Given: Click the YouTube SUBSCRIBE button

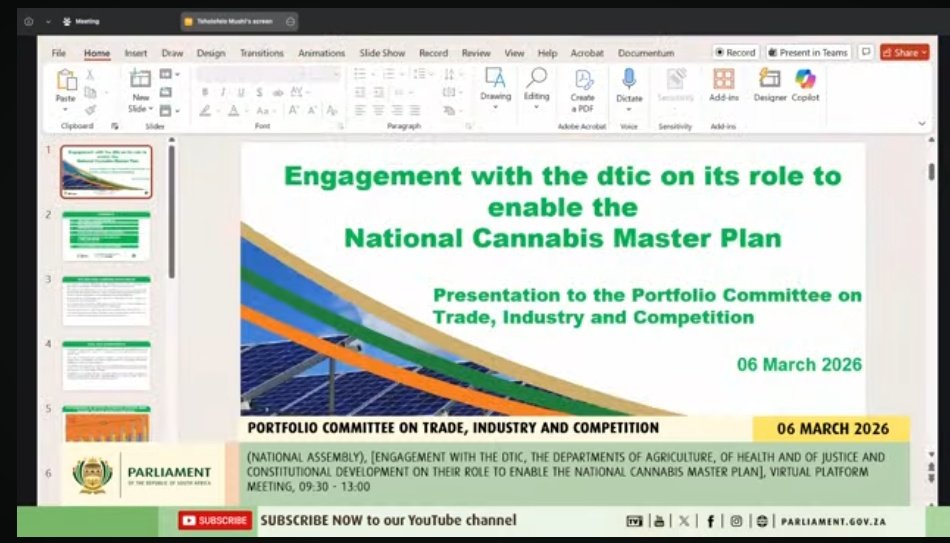Looking at the screenshot, I should (215, 521).
